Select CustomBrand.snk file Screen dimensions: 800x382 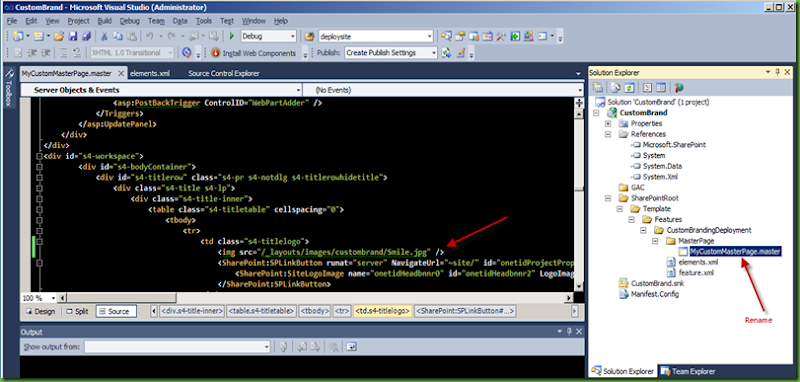pyautogui.click(x=656, y=283)
